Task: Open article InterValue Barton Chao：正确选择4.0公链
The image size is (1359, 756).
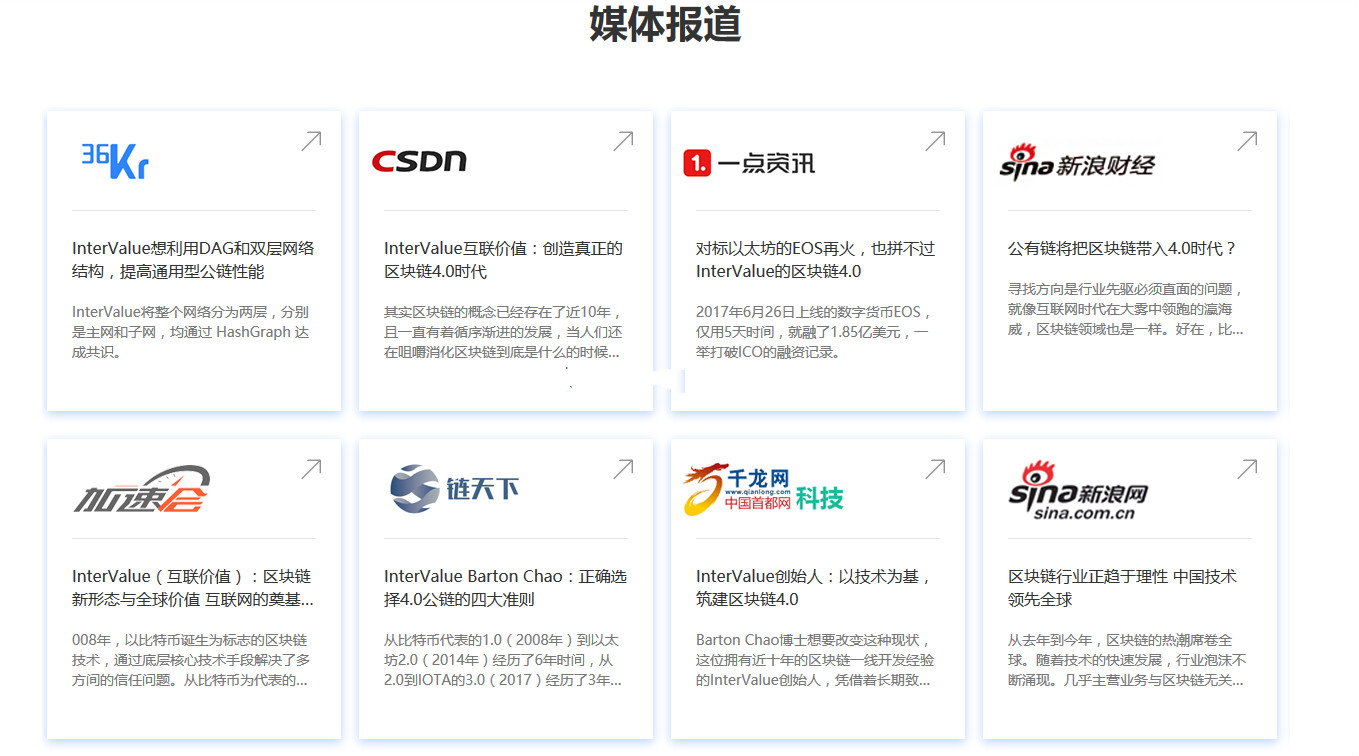Action: pyautogui.click(x=505, y=588)
